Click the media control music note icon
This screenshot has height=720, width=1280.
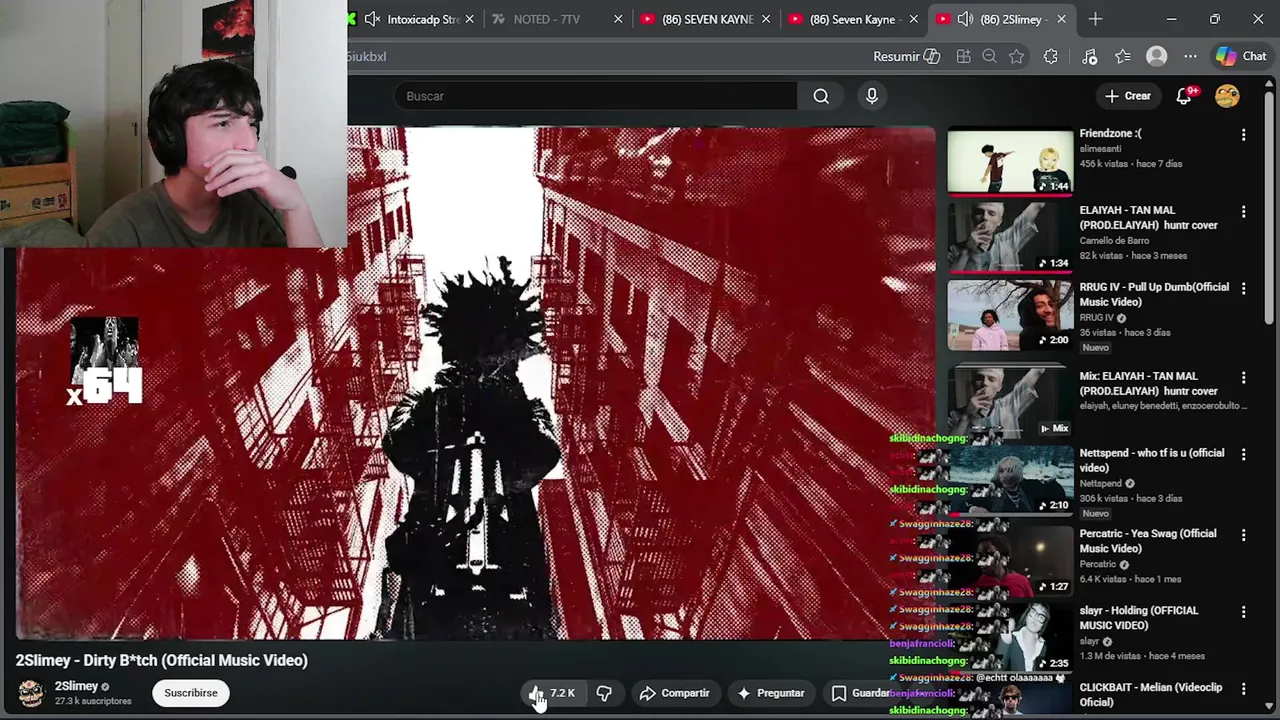(1090, 57)
